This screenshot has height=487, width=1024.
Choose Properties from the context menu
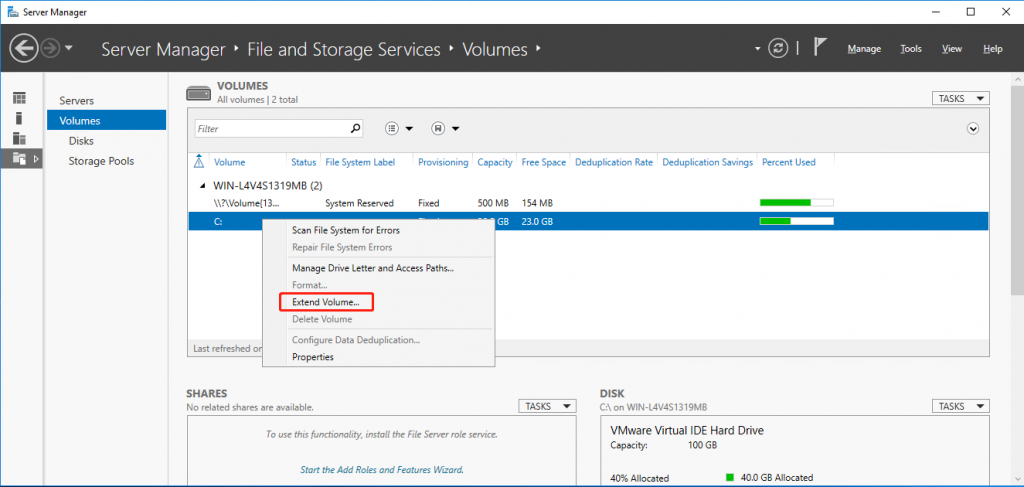point(313,357)
